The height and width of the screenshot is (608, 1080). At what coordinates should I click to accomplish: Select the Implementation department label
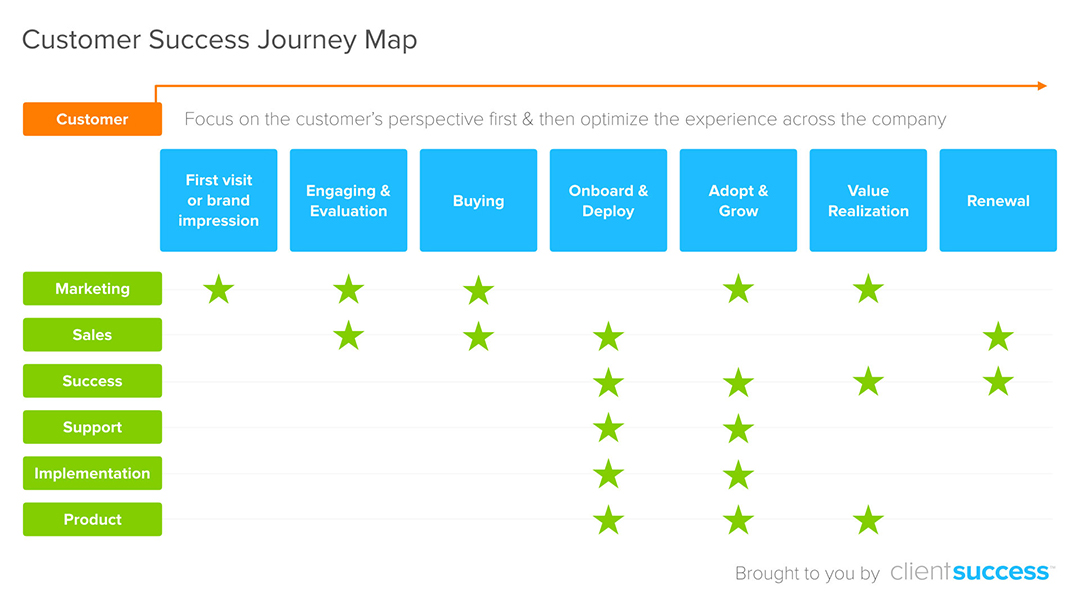(92, 473)
